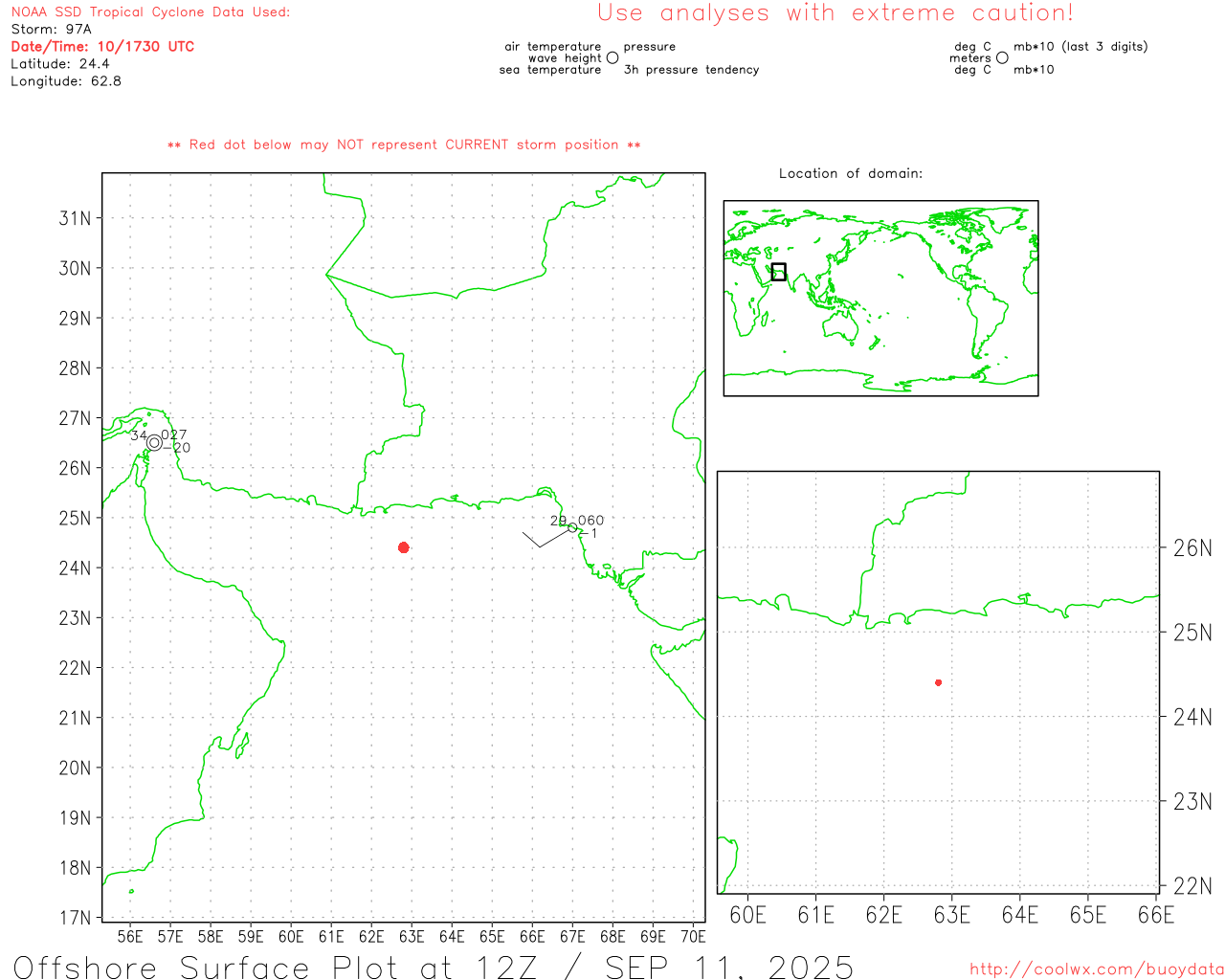This screenshot has width=1225, height=980.
Task: Click the 'Longitude: 62.8' text
Action: 66,81
